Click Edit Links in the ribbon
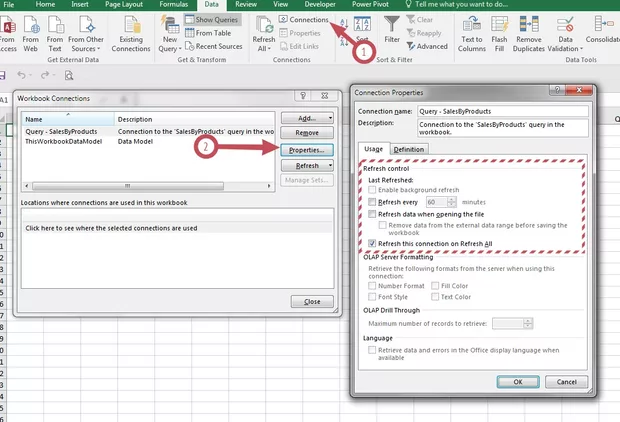Image resolution: width=620 pixels, height=422 pixels. (299, 46)
